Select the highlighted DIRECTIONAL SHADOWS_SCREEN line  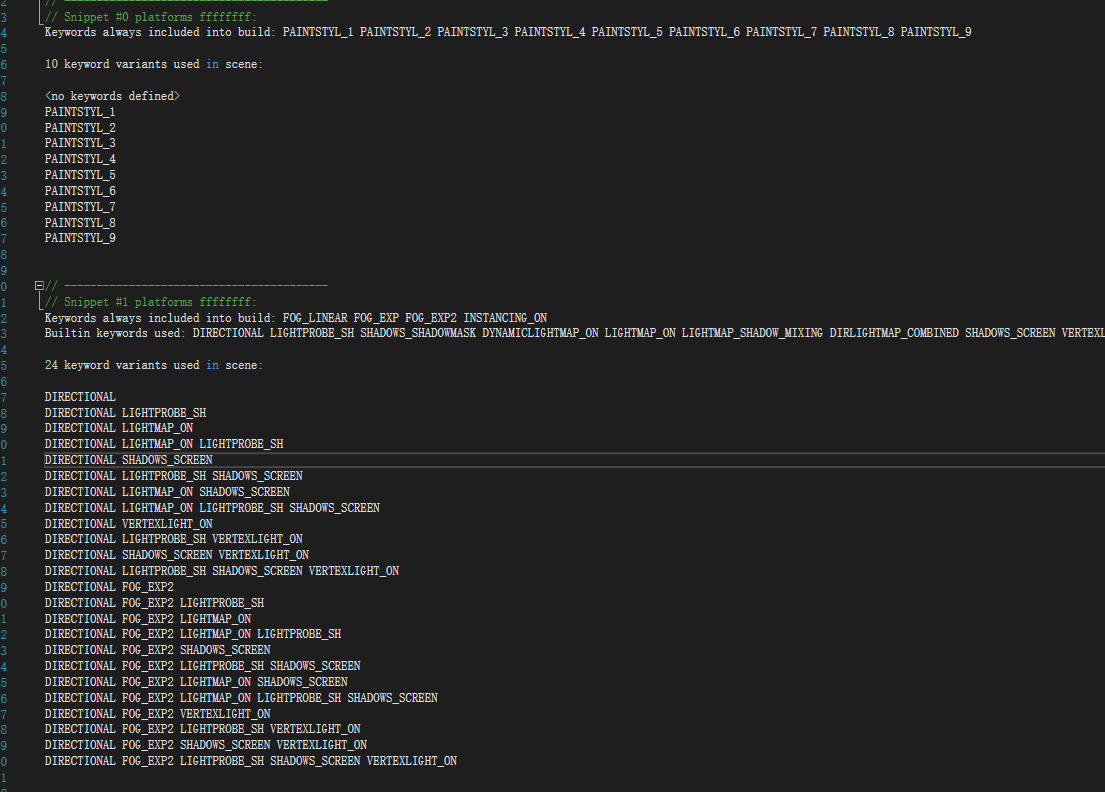[x=128, y=459]
